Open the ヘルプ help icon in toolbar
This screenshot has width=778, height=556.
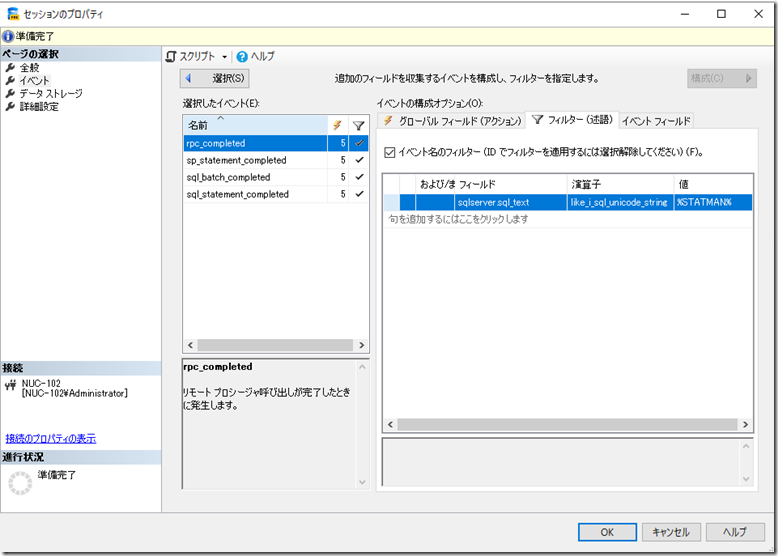[x=242, y=57]
